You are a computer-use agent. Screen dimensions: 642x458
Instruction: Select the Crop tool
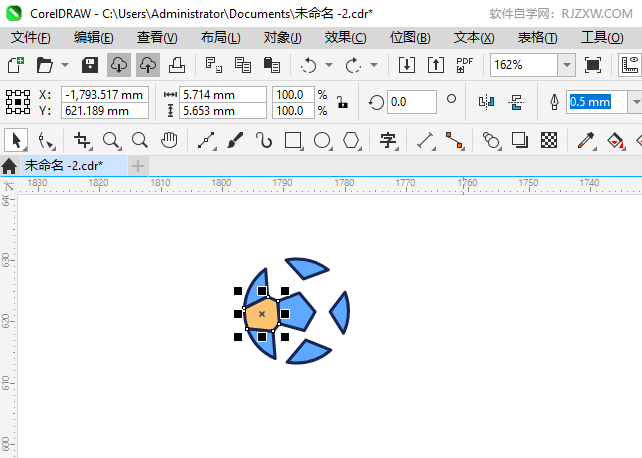point(82,140)
